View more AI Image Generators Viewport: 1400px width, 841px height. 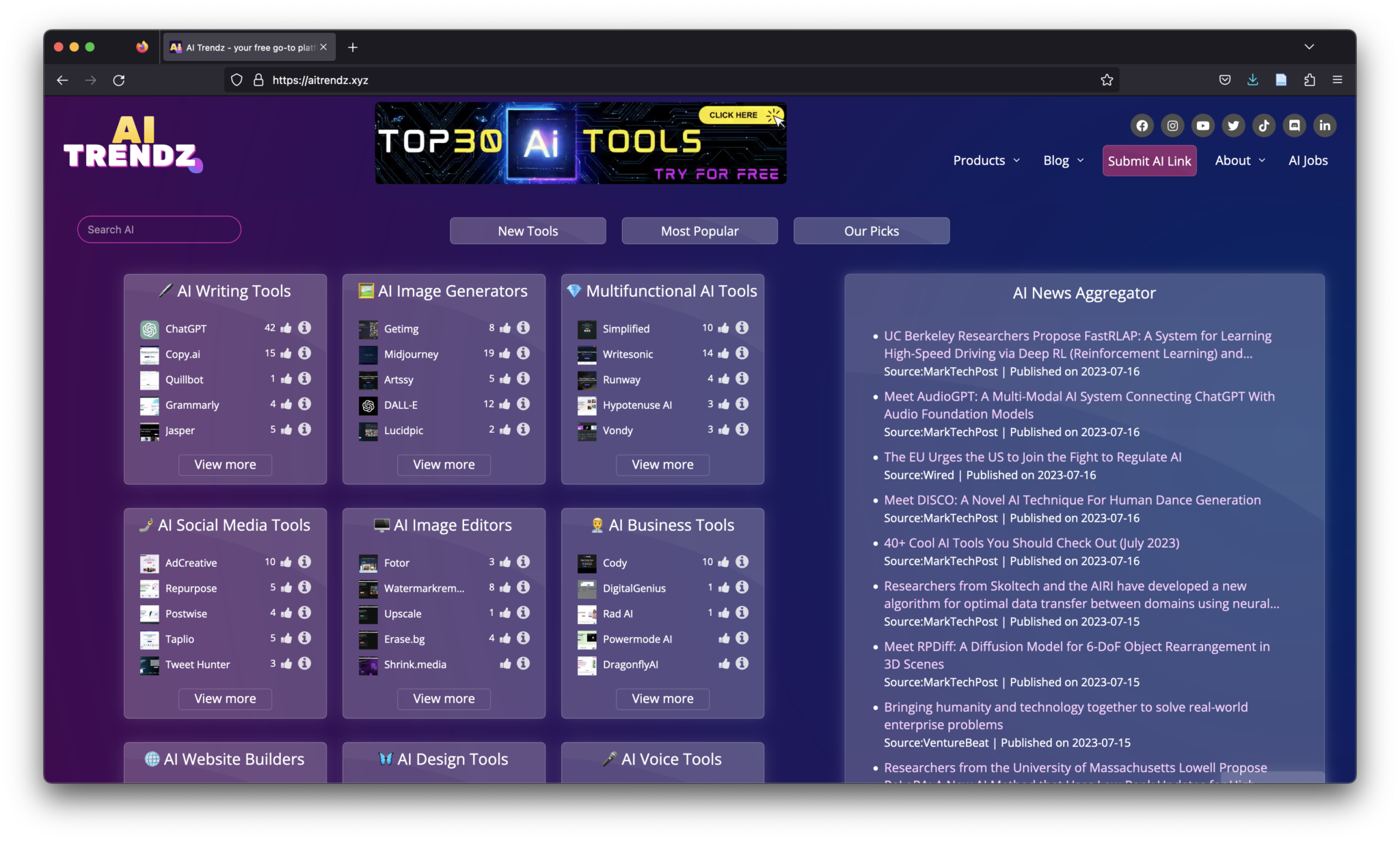click(x=444, y=465)
